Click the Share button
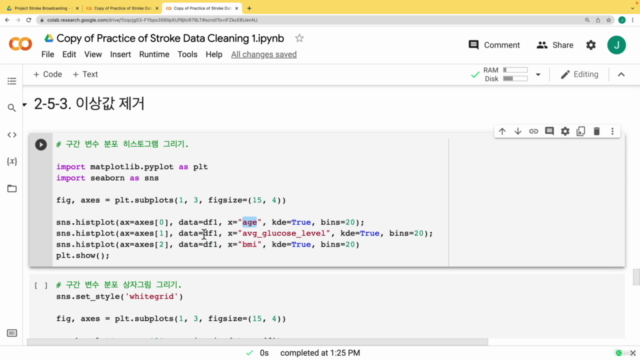The width and height of the screenshot is (640, 360). click(x=555, y=45)
